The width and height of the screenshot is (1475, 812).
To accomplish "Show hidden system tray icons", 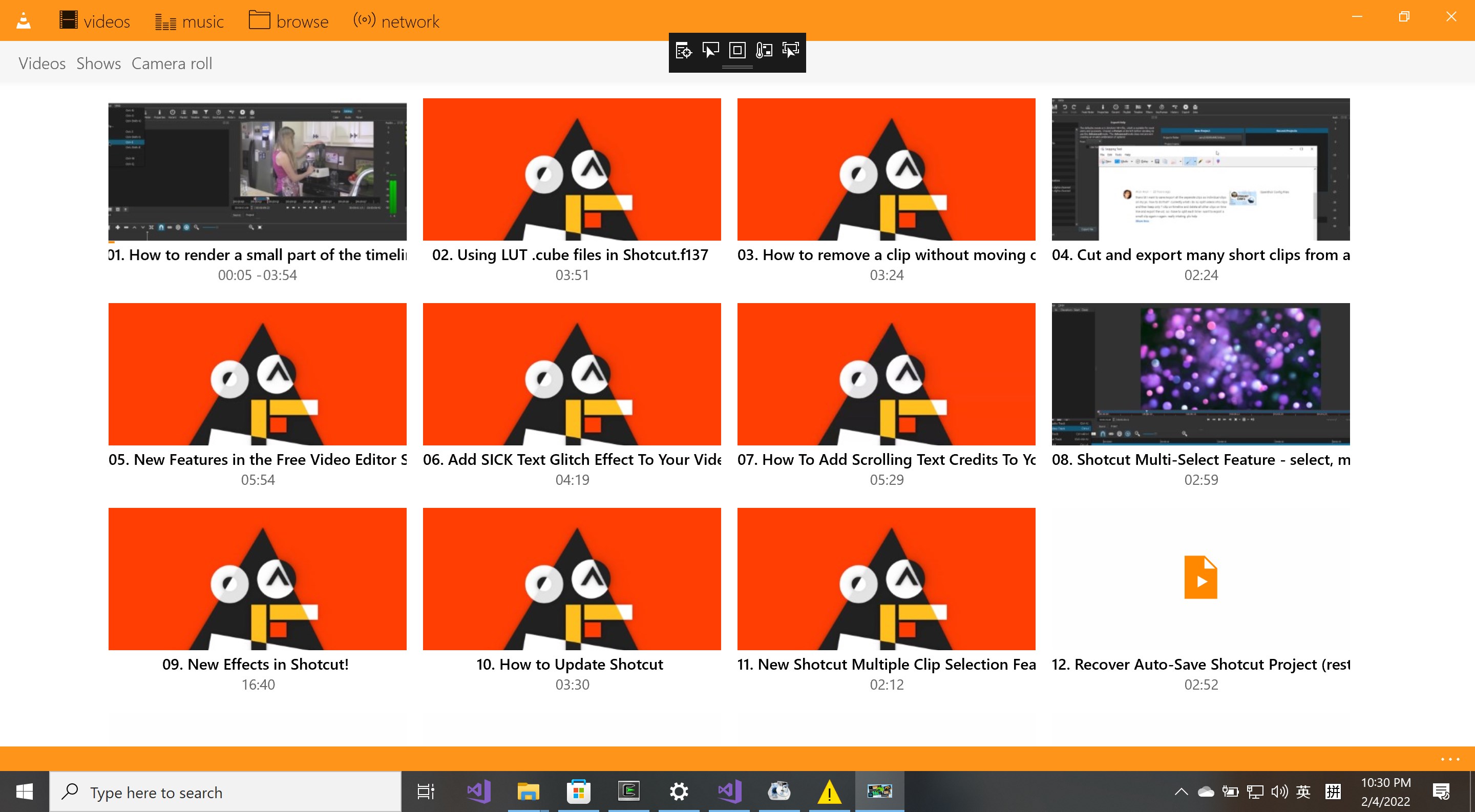I will (x=1180, y=792).
